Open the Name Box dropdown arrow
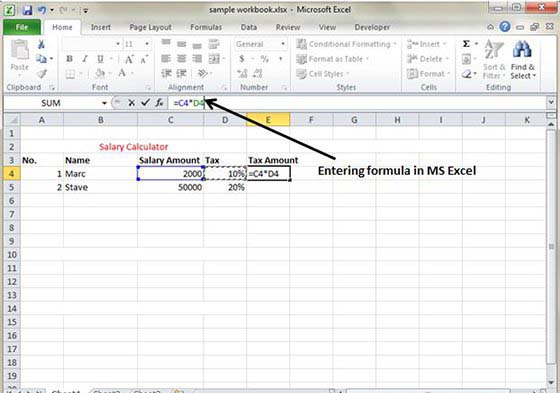This screenshot has width=560, height=393. click(104, 103)
